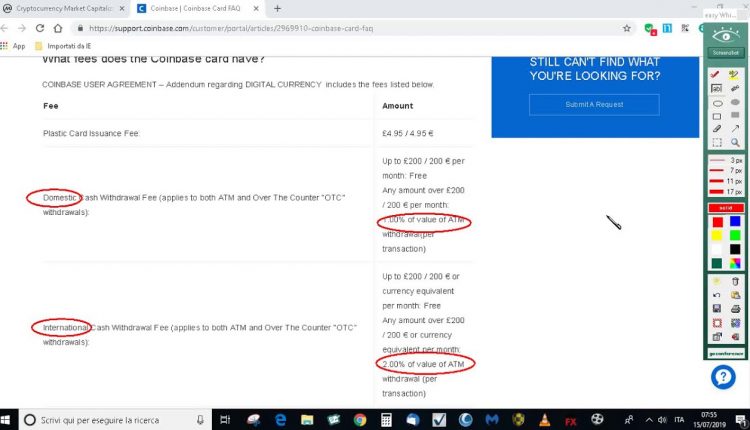Bookmark this page with the star icon
The image size is (750, 430).
[627, 28]
